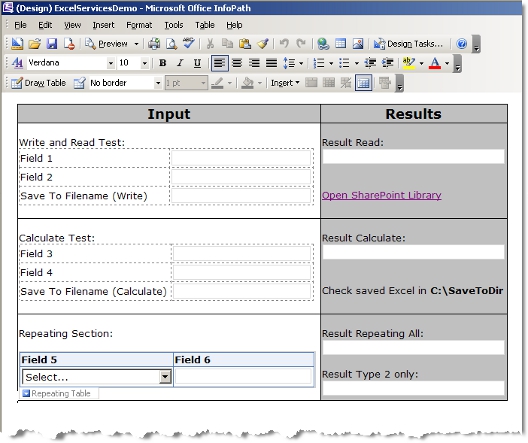Viewport: 528px width, 443px height.
Task: Toggle Center alignment
Action: point(237,63)
